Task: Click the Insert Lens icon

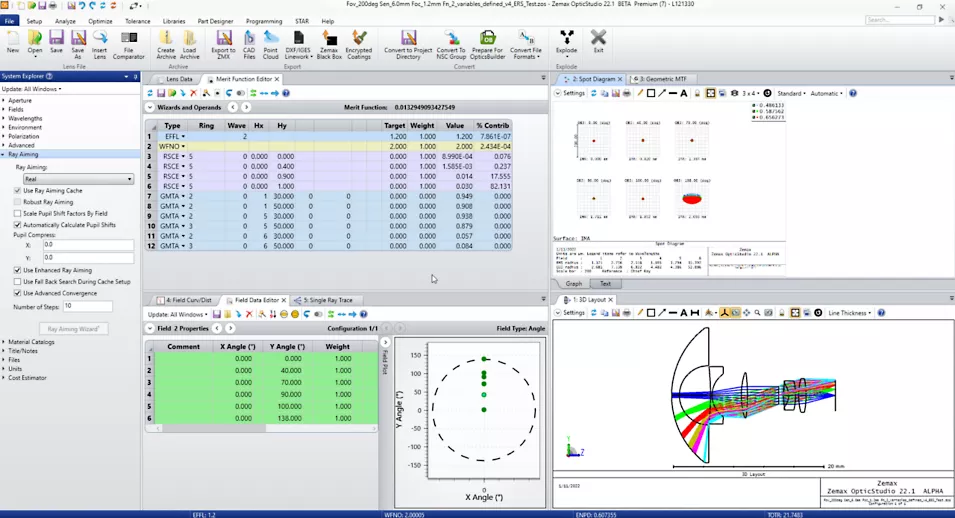Action: click(100, 41)
